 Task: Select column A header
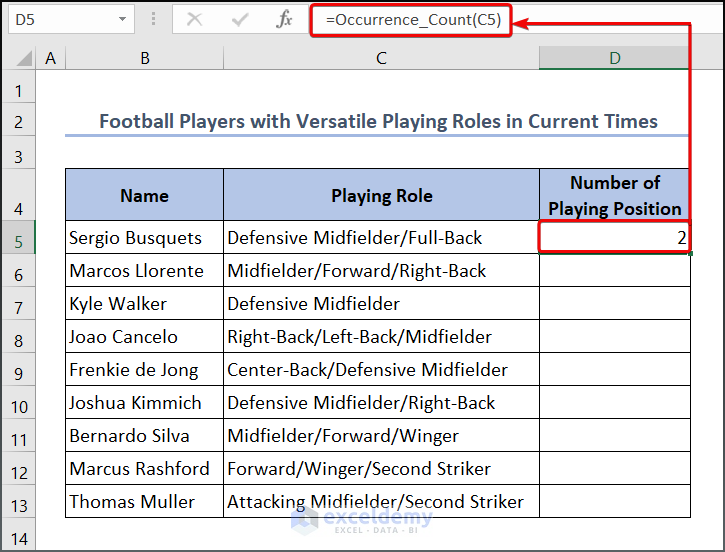pos(50,59)
